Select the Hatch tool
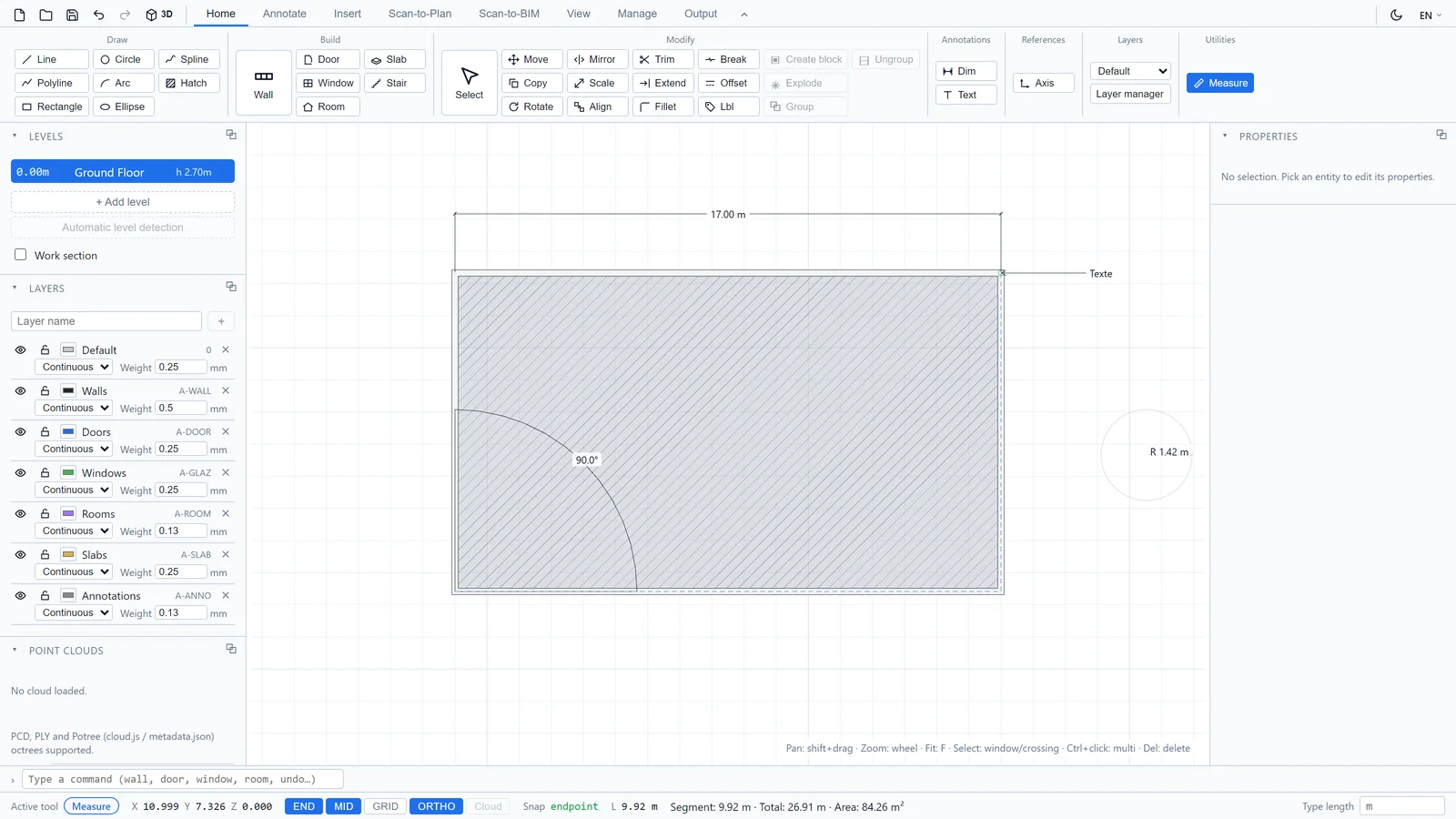Viewport: 1456px width, 819px height. point(189,83)
